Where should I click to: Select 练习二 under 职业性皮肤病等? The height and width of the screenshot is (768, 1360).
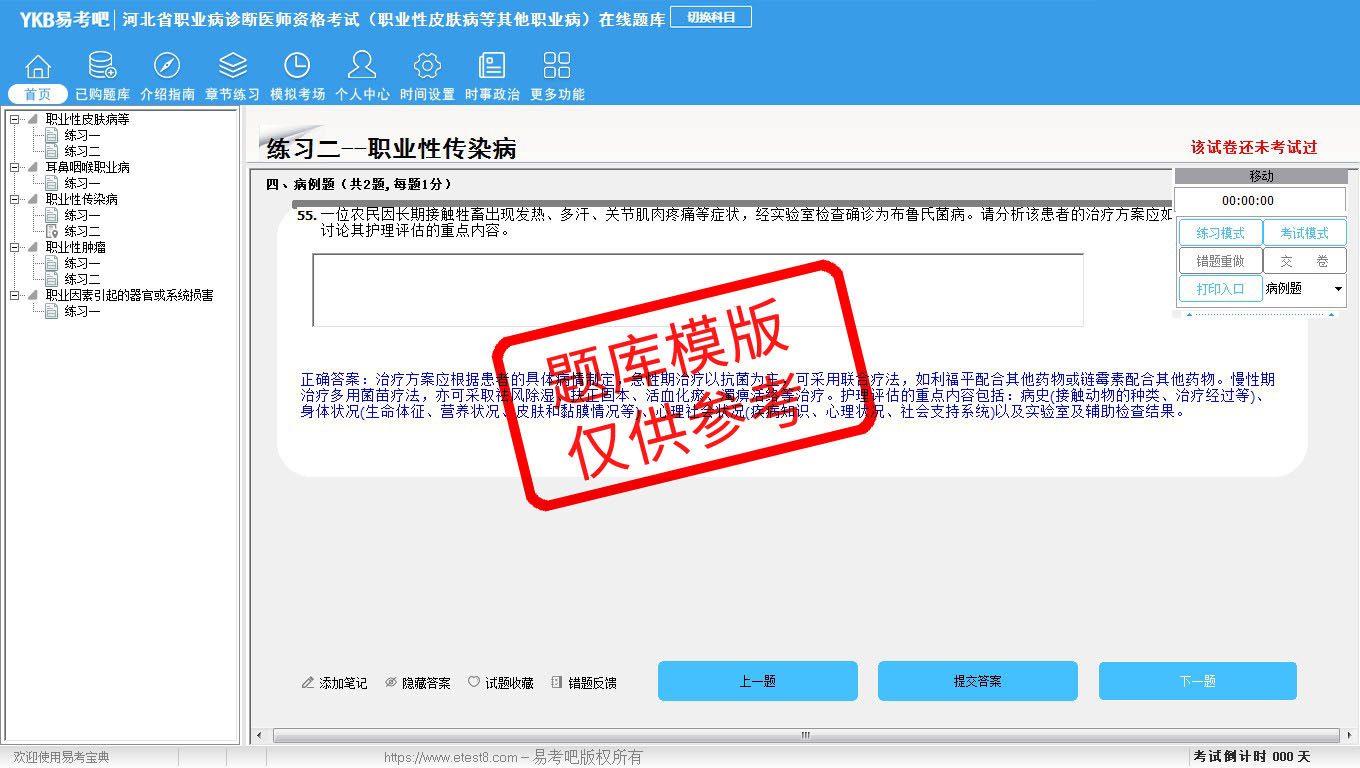[82, 151]
